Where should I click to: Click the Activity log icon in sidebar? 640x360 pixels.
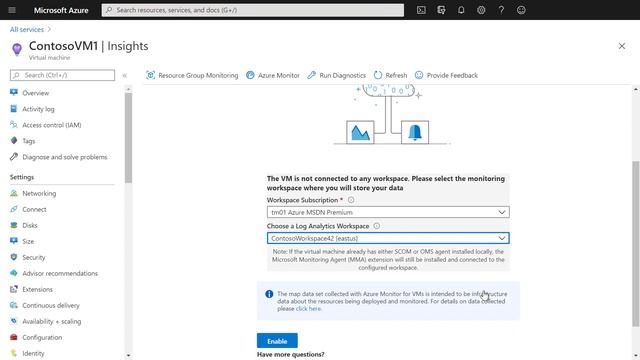pos(14,109)
